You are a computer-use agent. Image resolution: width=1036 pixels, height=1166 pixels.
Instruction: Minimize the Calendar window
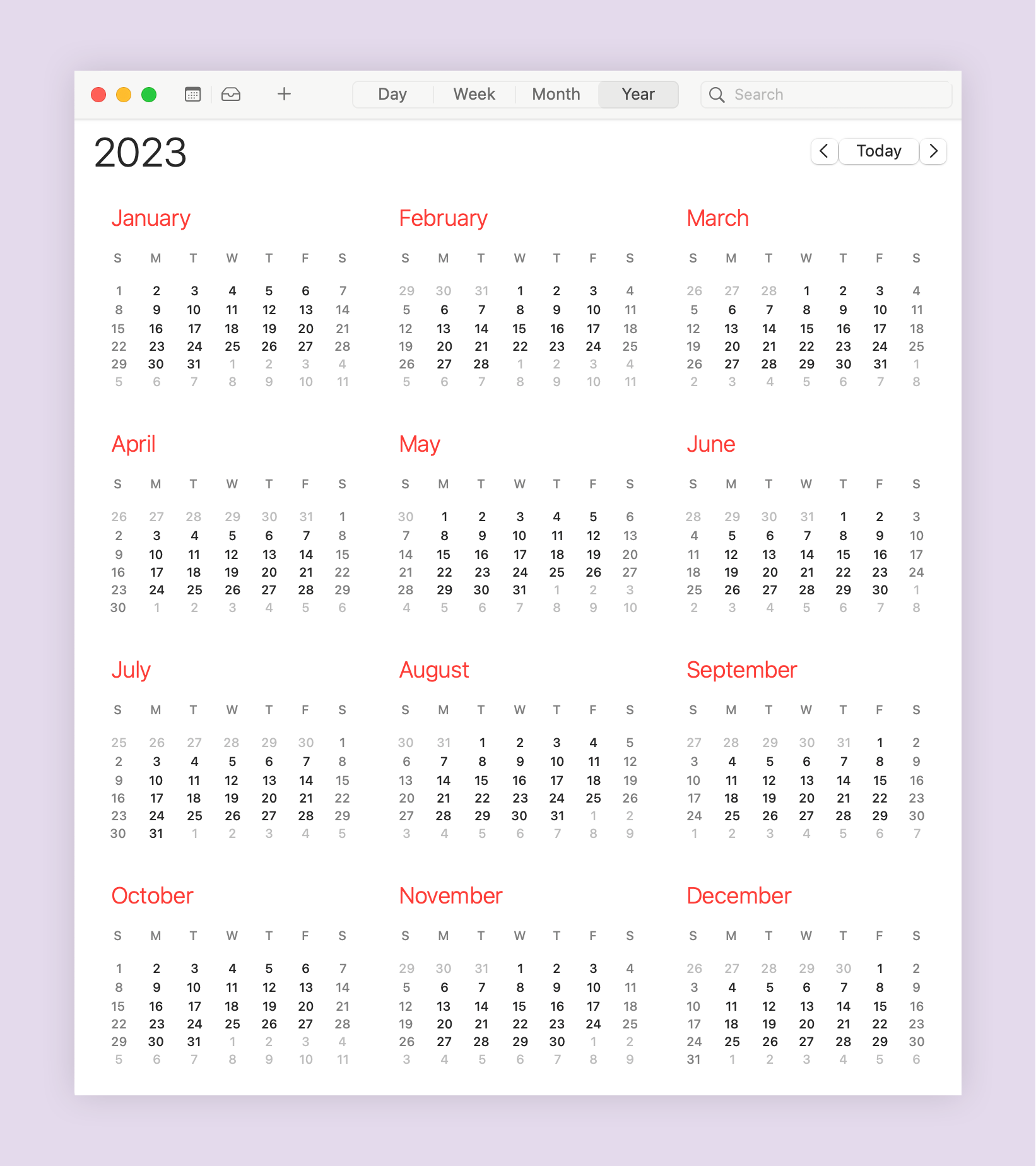click(x=124, y=95)
